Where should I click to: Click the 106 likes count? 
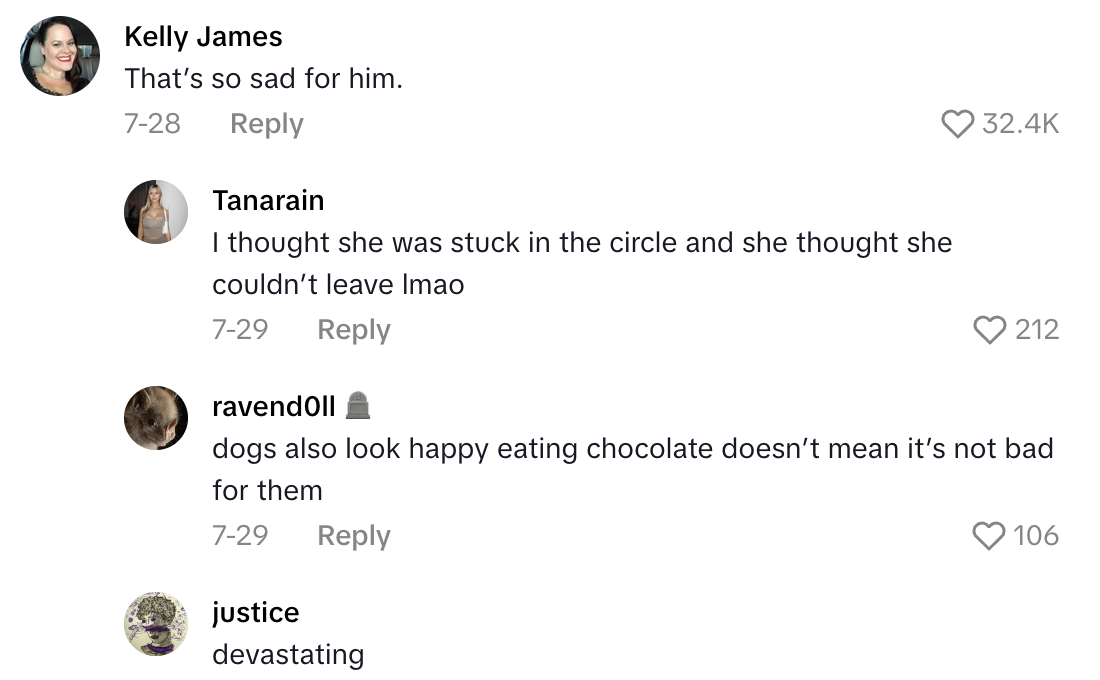point(1035,536)
